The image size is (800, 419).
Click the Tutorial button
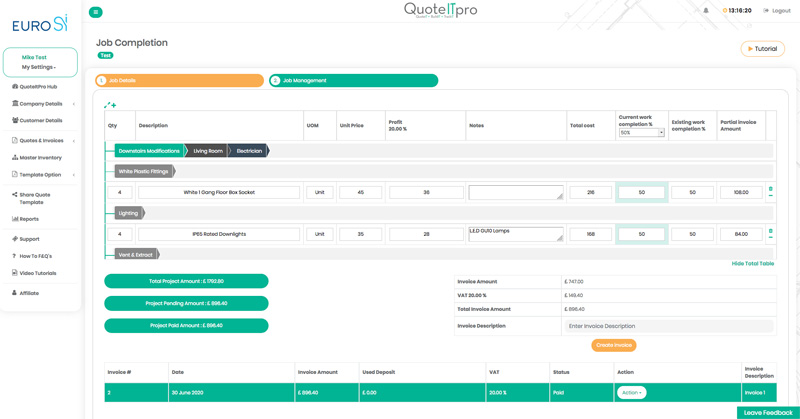click(762, 49)
